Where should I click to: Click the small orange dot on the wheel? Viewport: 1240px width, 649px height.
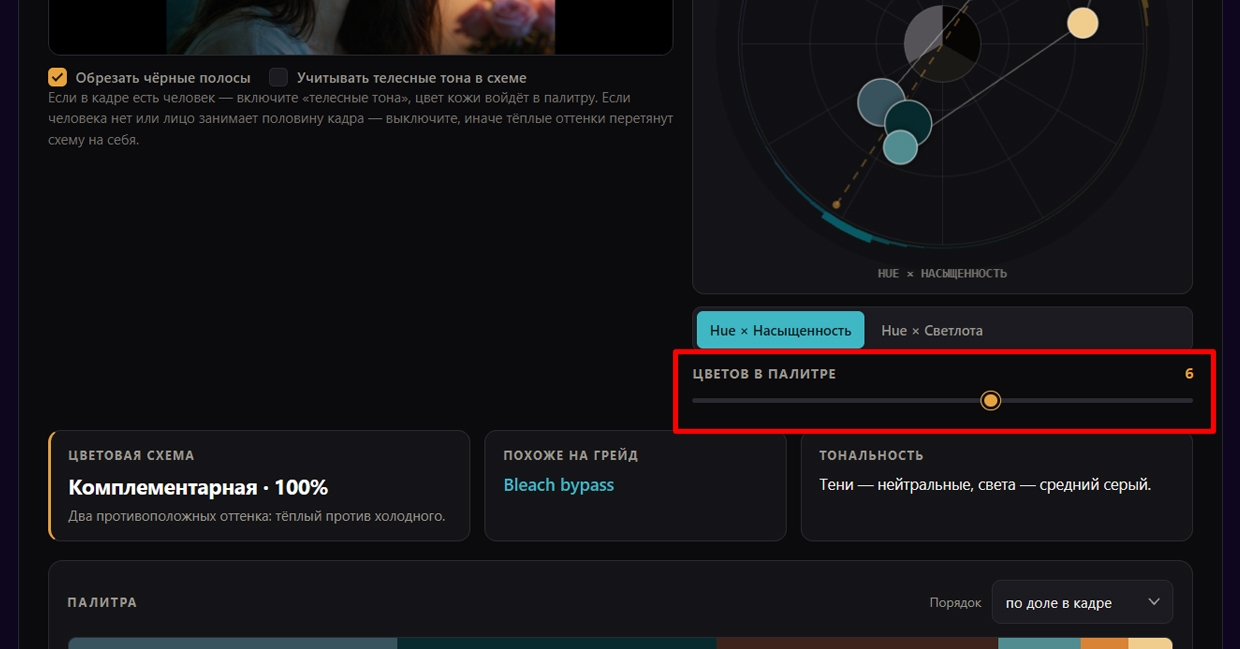coord(837,205)
